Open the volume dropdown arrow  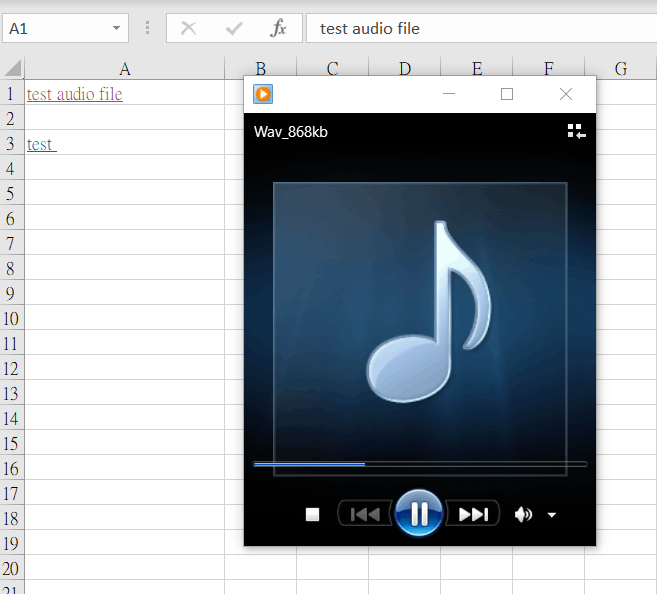point(552,515)
